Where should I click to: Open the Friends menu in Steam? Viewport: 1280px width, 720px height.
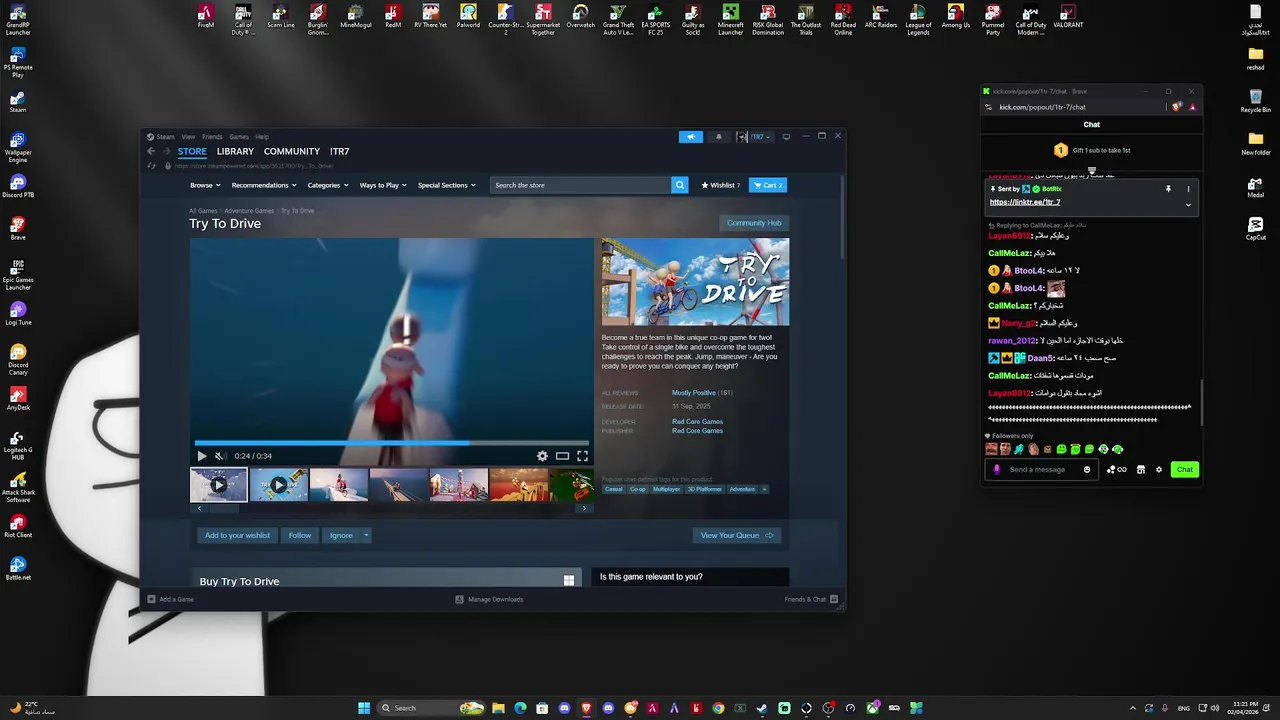point(212,136)
